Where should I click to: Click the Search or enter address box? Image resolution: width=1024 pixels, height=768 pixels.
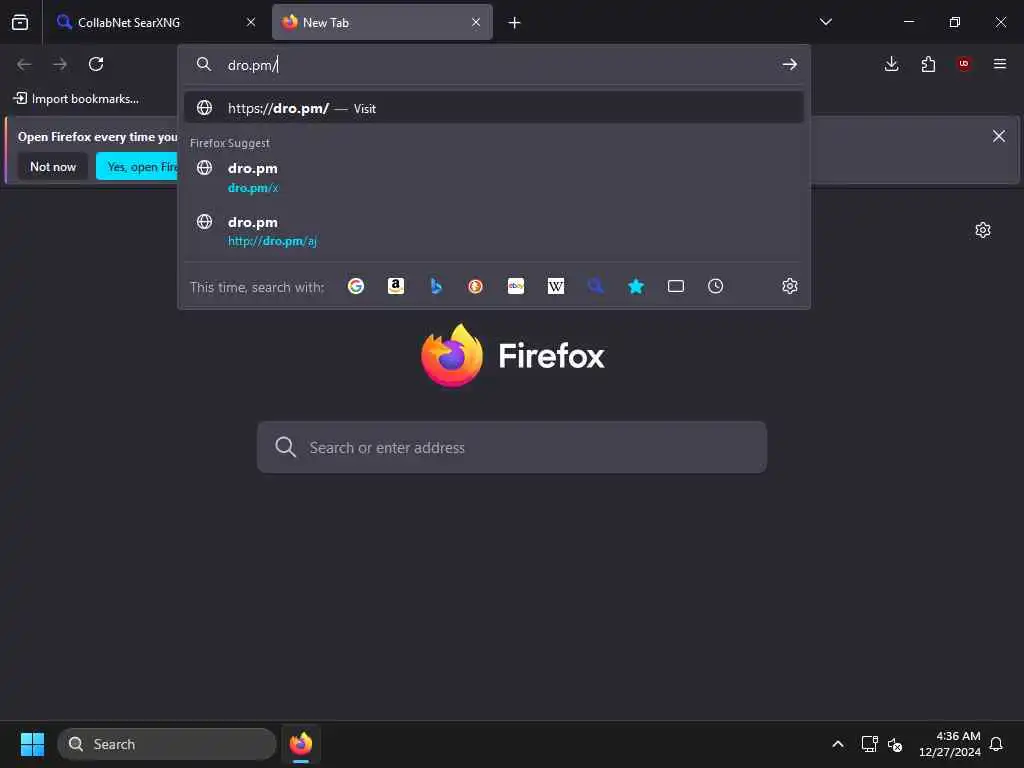(511, 447)
